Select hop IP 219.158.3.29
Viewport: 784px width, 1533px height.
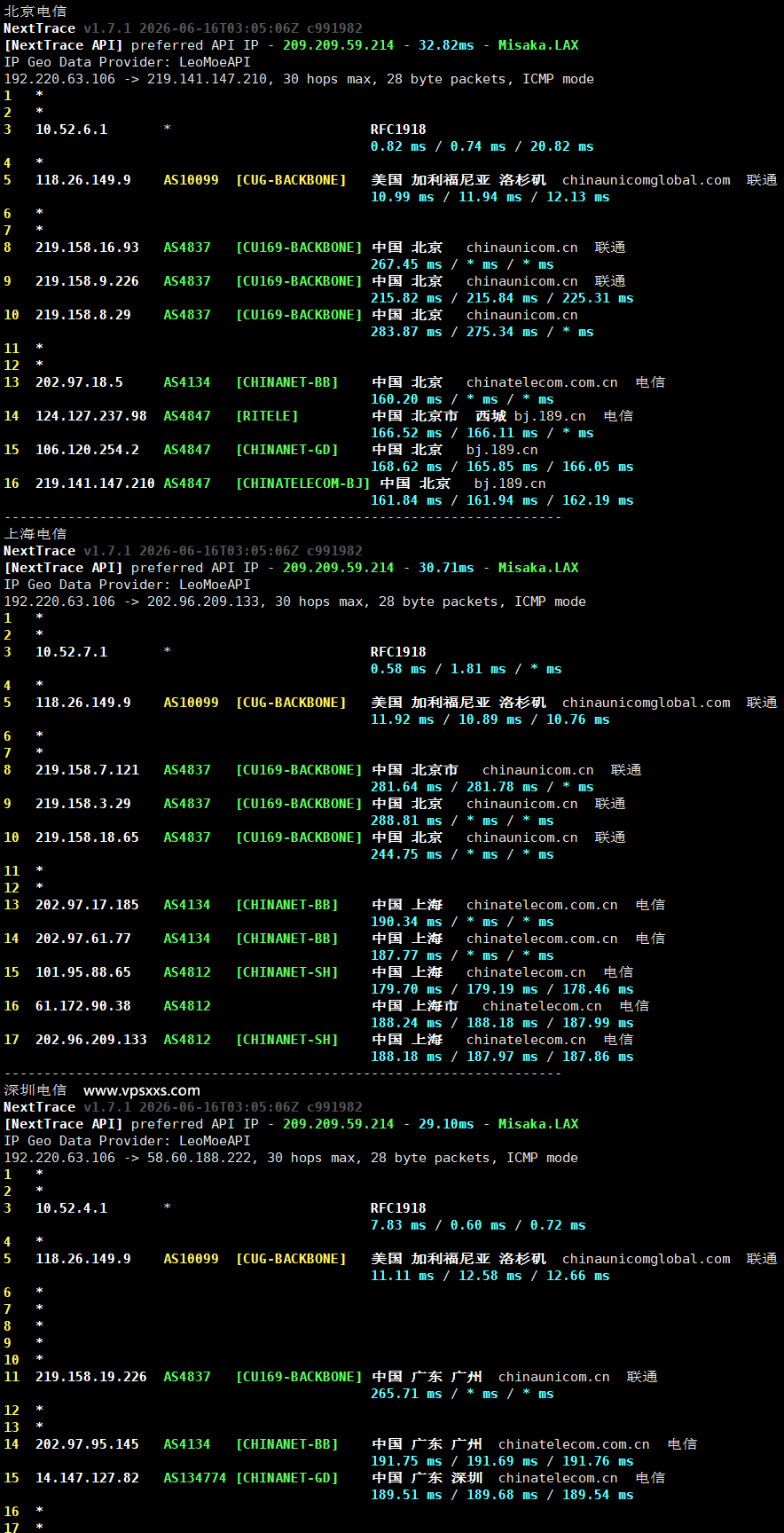[83, 804]
